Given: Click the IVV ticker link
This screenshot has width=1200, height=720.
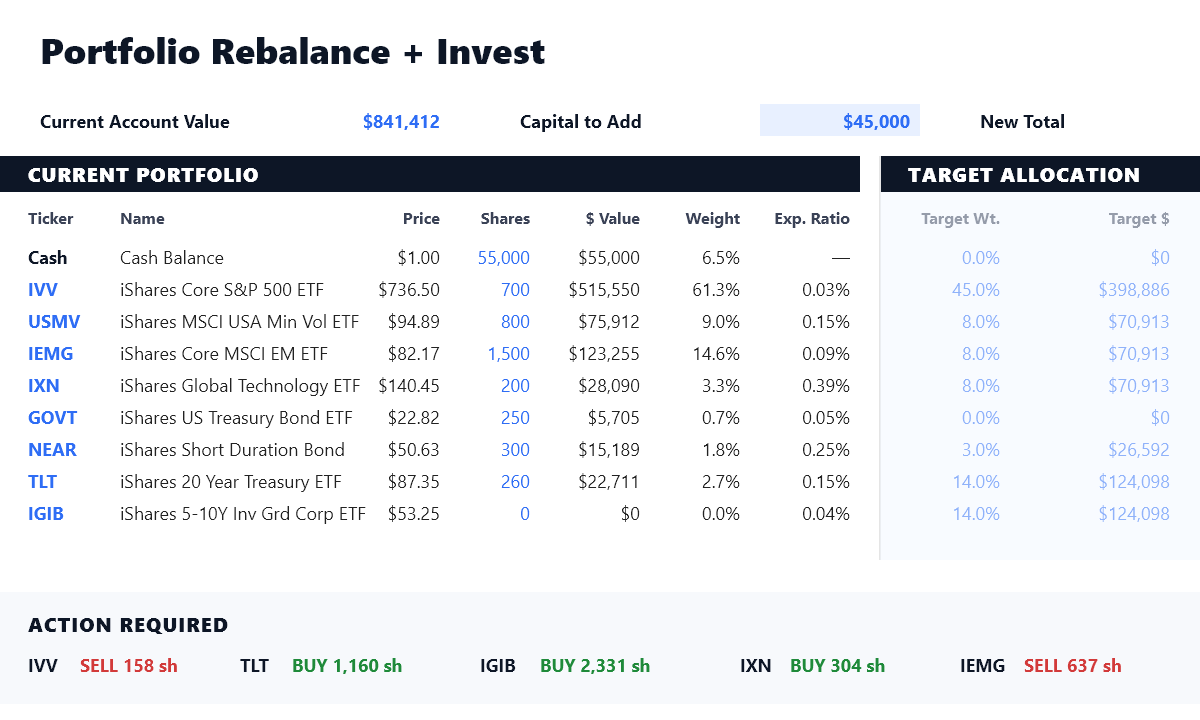Looking at the screenshot, I should click(43, 290).
